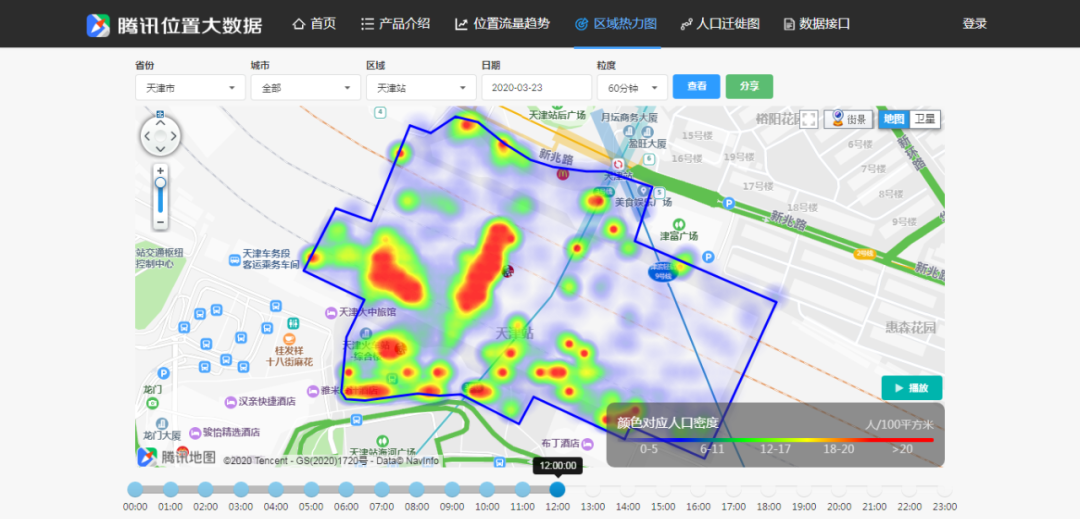Select the 15:00 timeline marker
1080x519 pixels.
click(663, 489)
